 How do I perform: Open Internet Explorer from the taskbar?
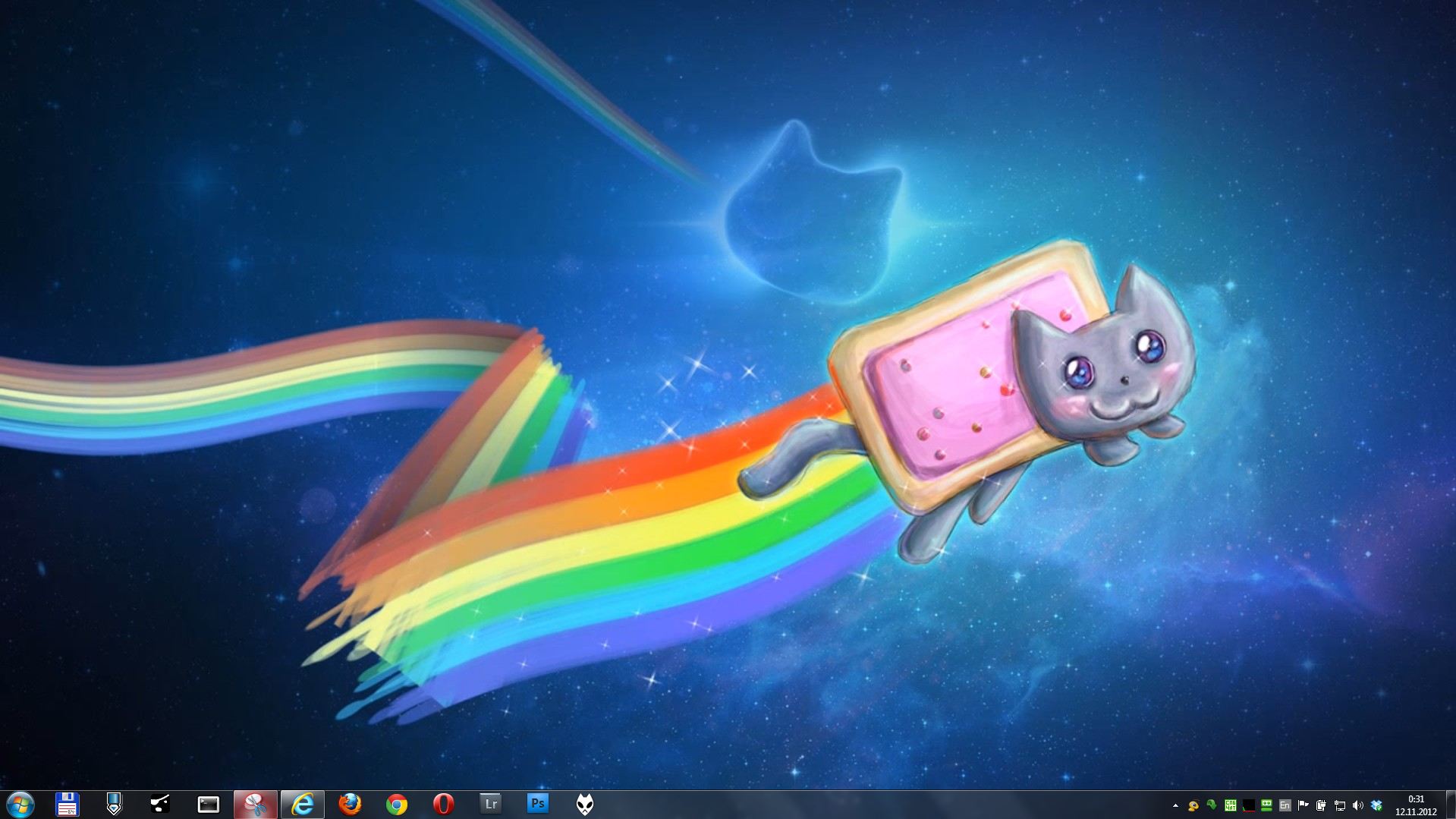click(x=302, y=805)
